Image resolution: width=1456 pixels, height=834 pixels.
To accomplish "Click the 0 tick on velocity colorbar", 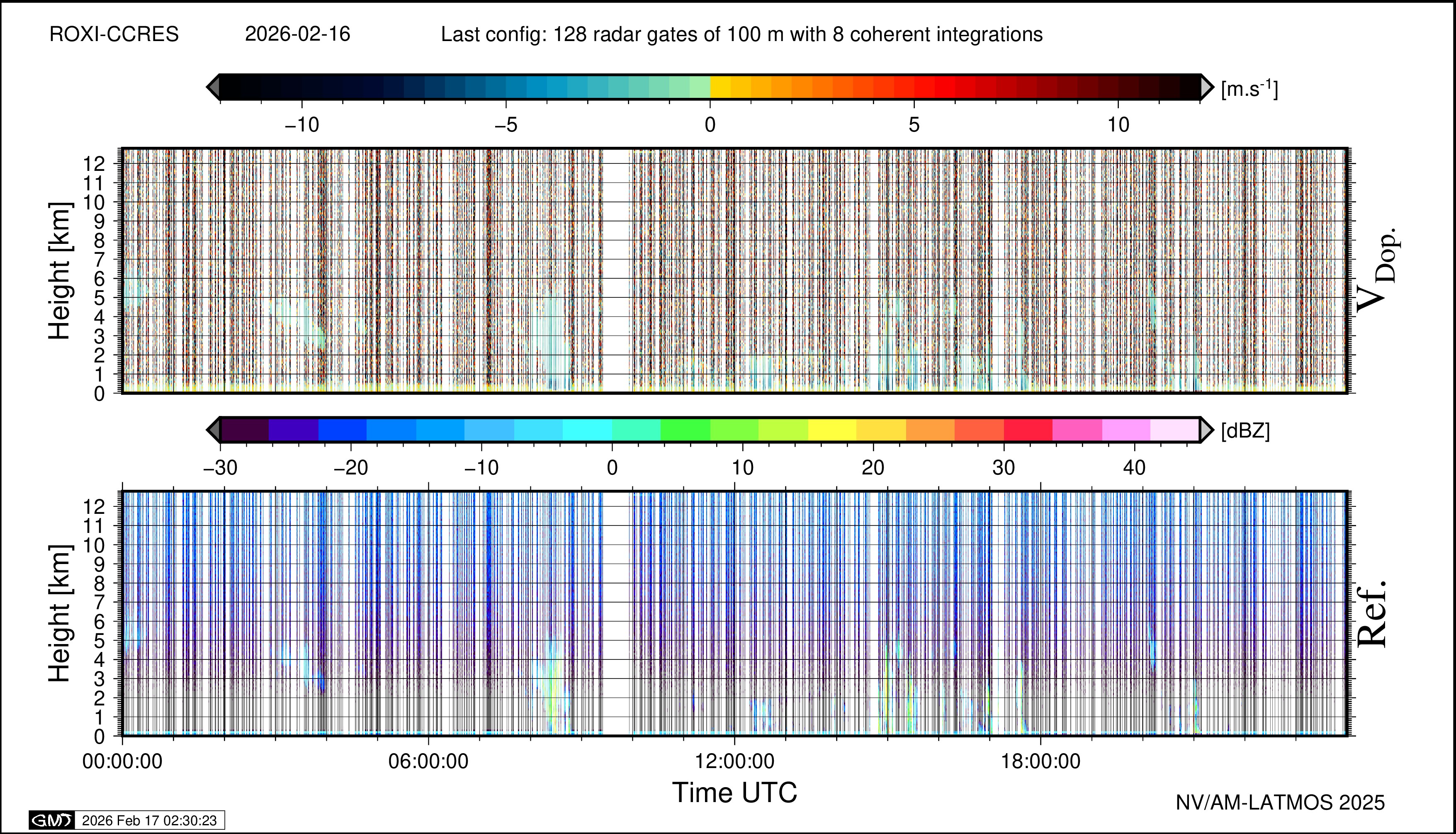I will [710, 124].
